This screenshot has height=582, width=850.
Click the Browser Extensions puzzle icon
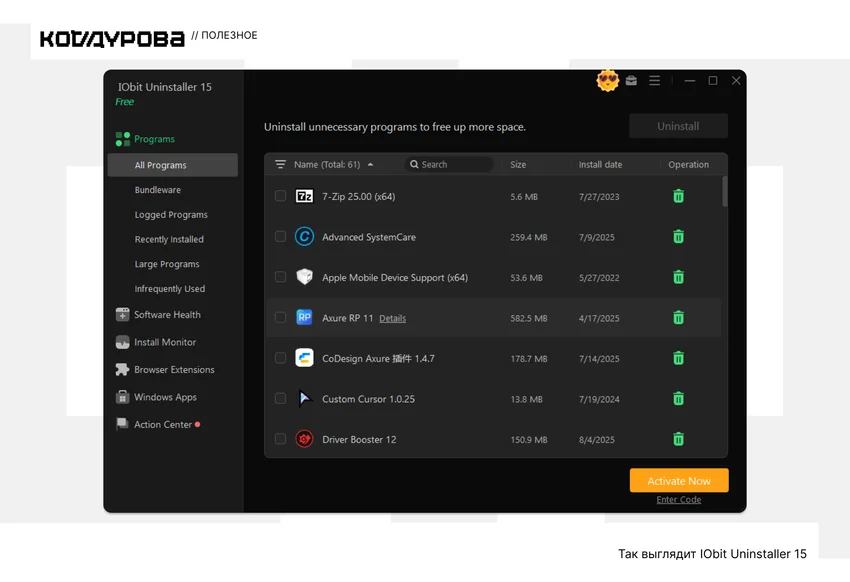point(123,370)
